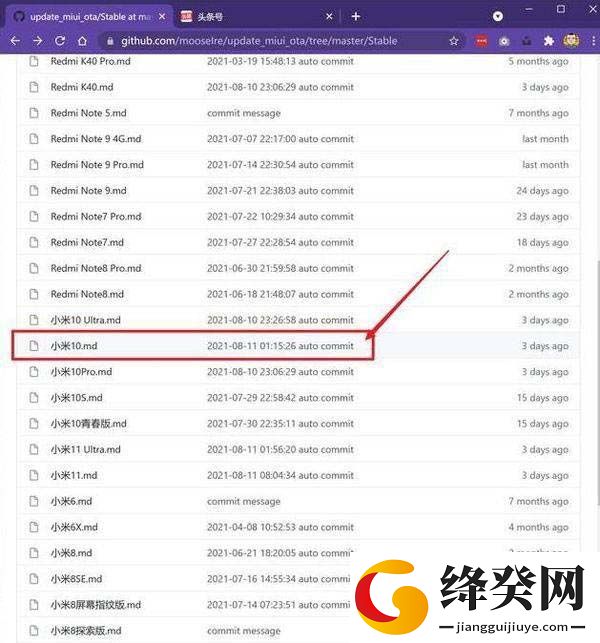Image resolution: width=600 pixels, height=643 pixels.
Task: Open file Redmi Note7.md
Action: 87,242
